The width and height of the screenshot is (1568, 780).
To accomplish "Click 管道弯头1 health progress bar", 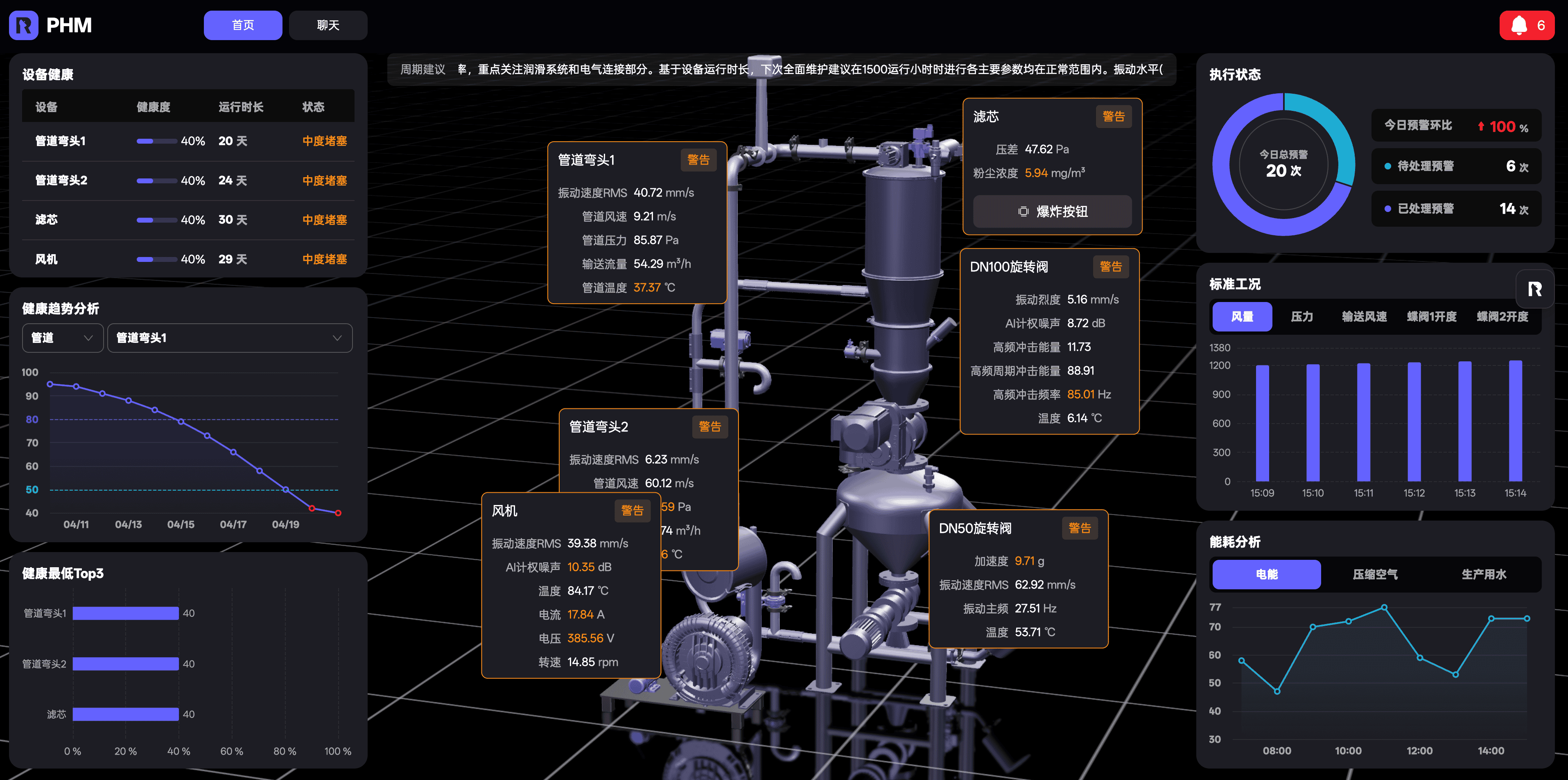I will coord(156,141).
